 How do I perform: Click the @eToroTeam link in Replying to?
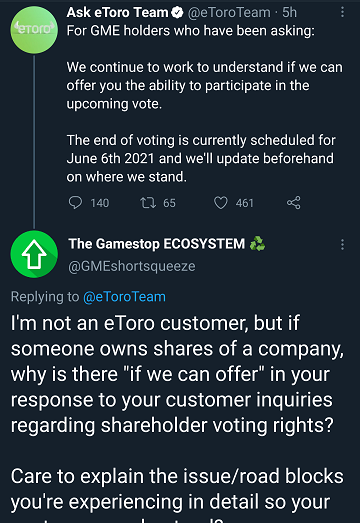(x=124, y=297)
